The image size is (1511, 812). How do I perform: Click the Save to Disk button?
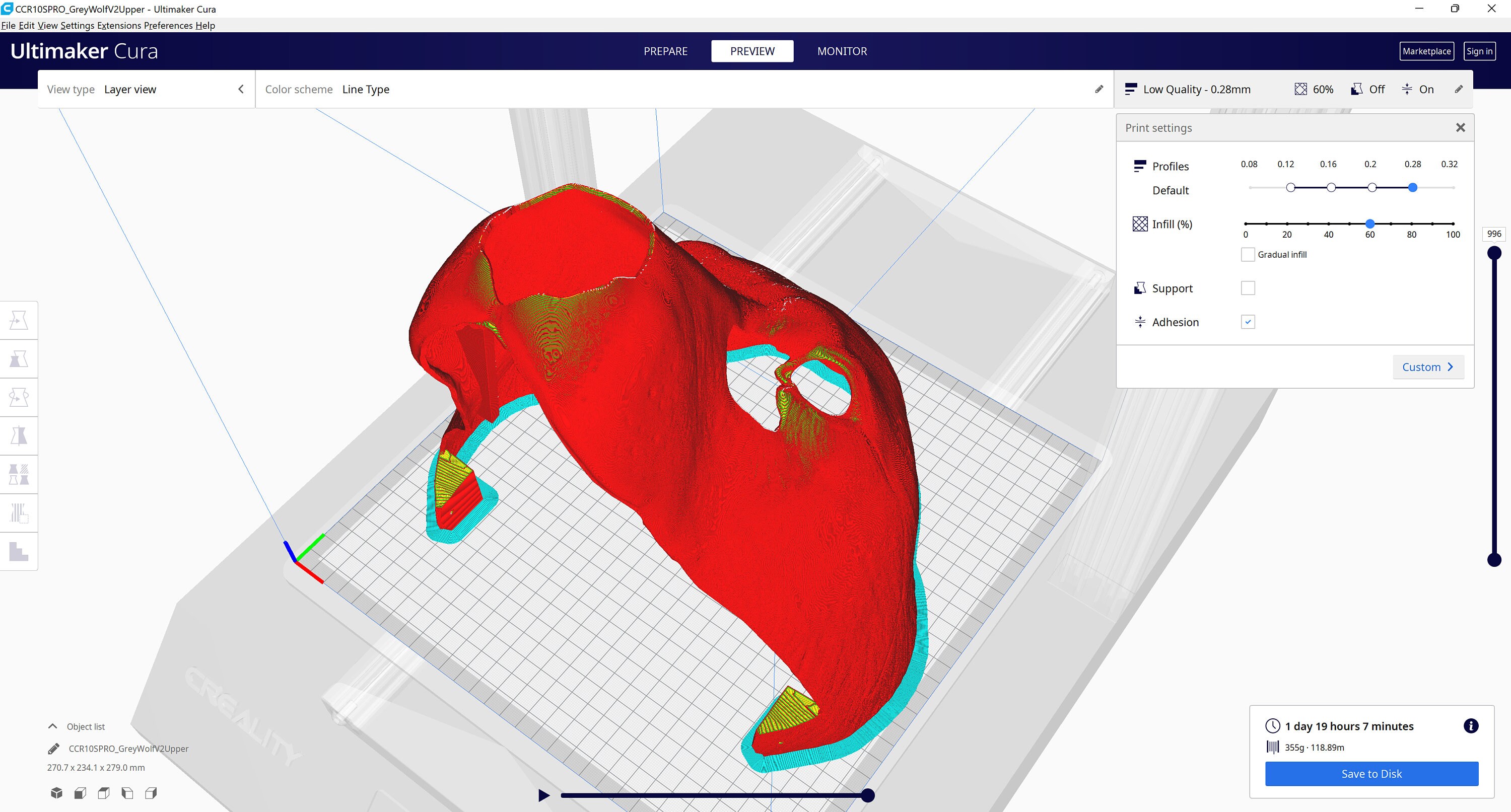click(1371, 773)
